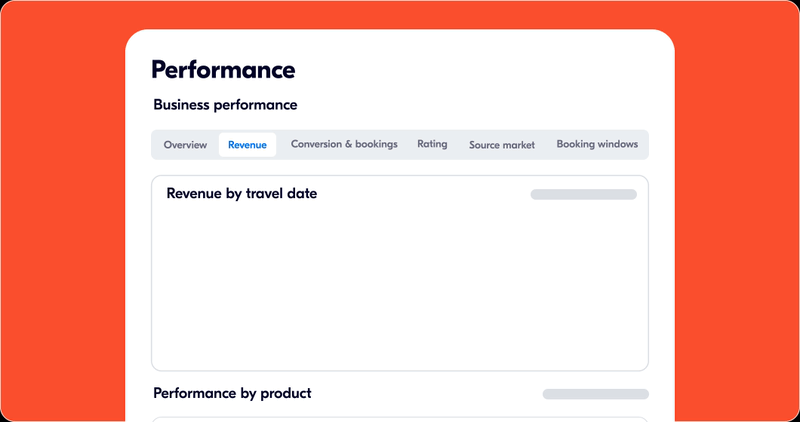Click the Performance page heading
800x422 pixels.
(223, 70)
